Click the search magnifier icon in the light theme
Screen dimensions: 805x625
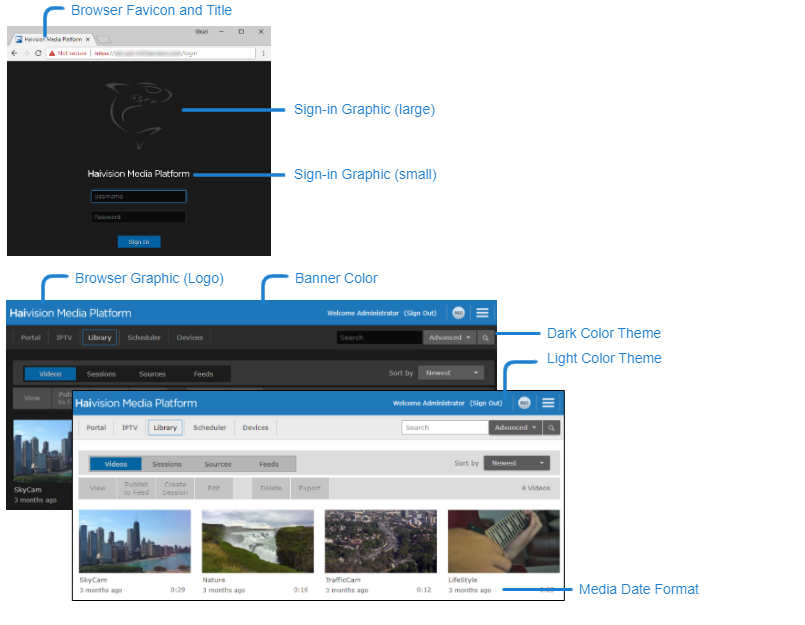552,427
